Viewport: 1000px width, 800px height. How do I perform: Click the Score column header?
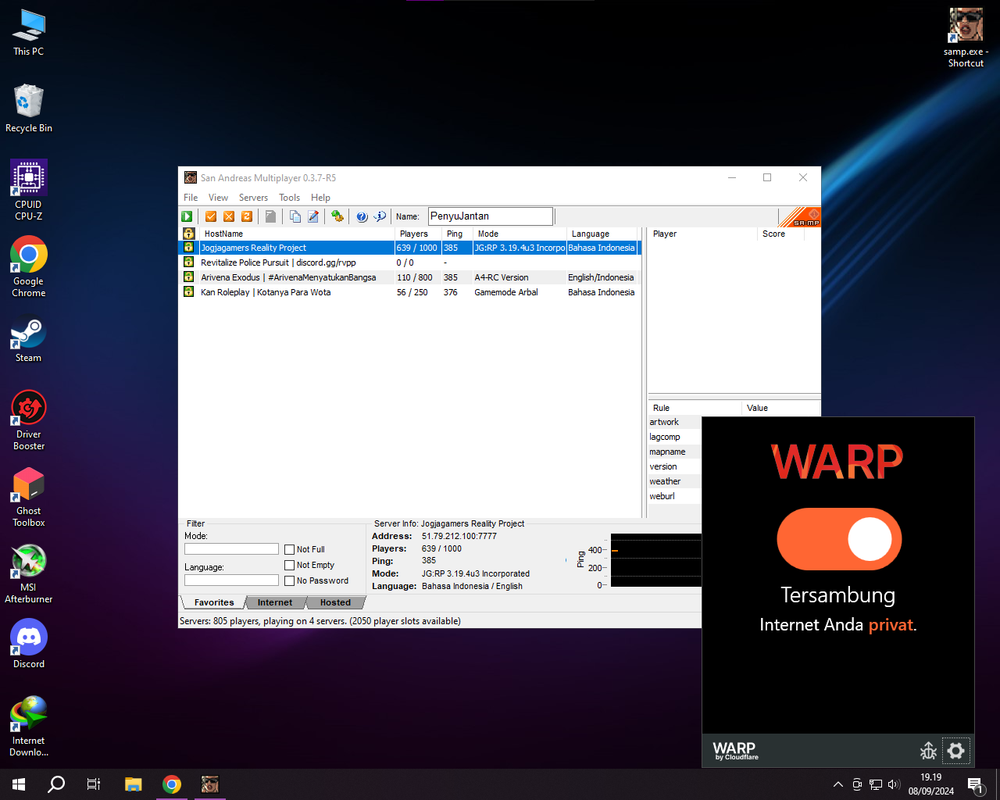point(781,233)
